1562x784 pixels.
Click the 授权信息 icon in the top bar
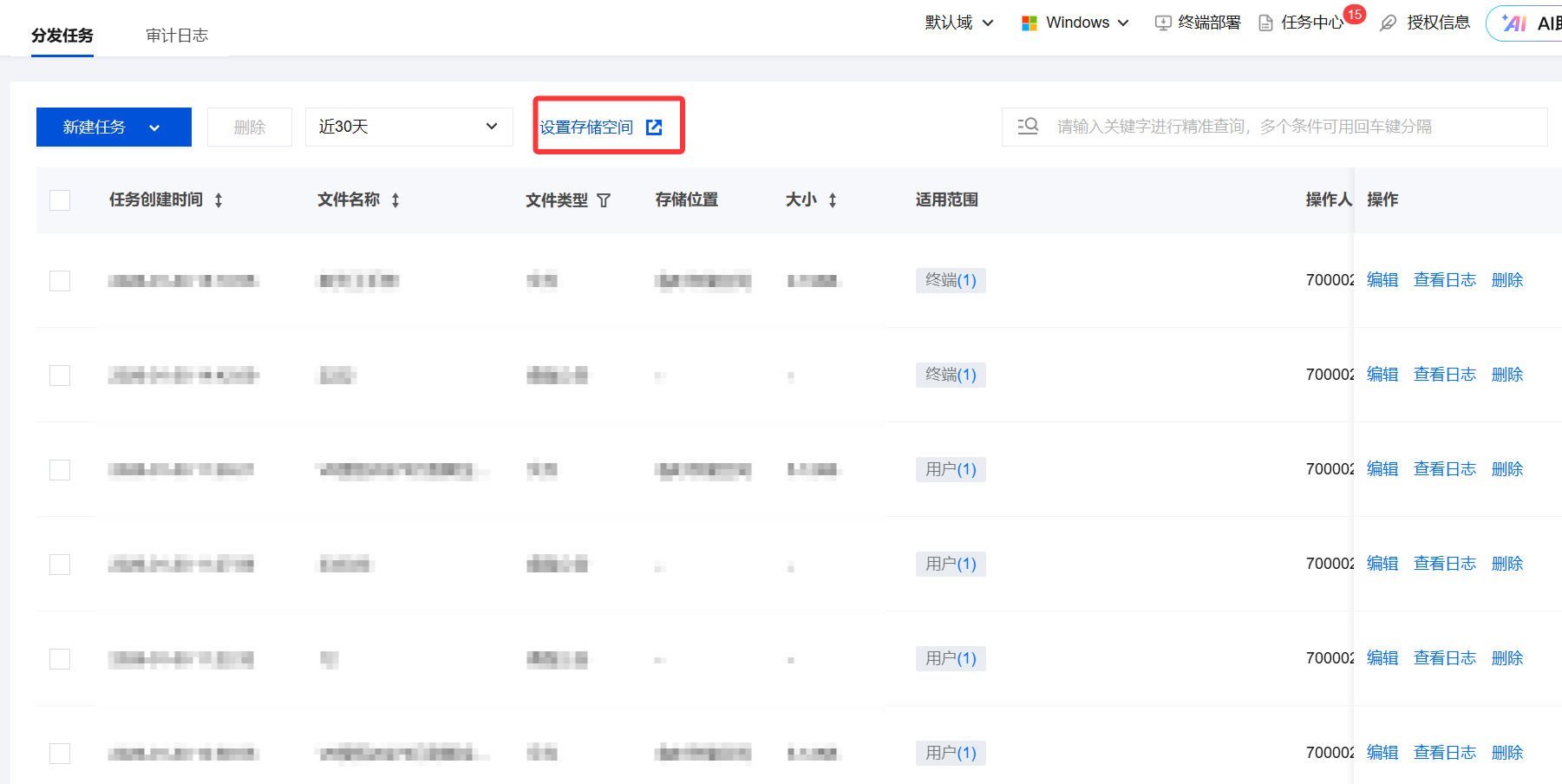[1389, 23]
